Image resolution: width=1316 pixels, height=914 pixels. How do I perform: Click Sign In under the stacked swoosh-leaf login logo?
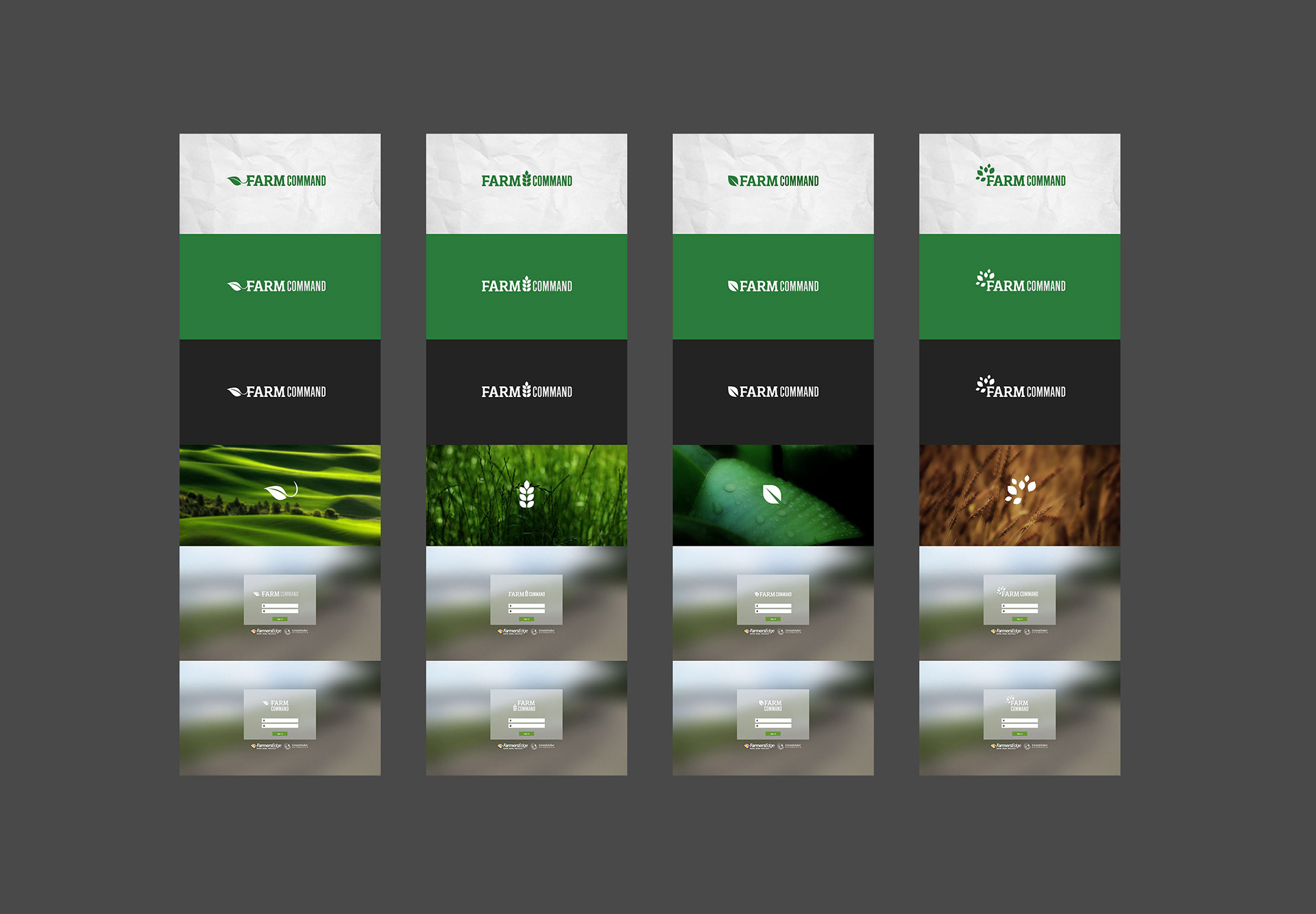[x=280, y=734]
